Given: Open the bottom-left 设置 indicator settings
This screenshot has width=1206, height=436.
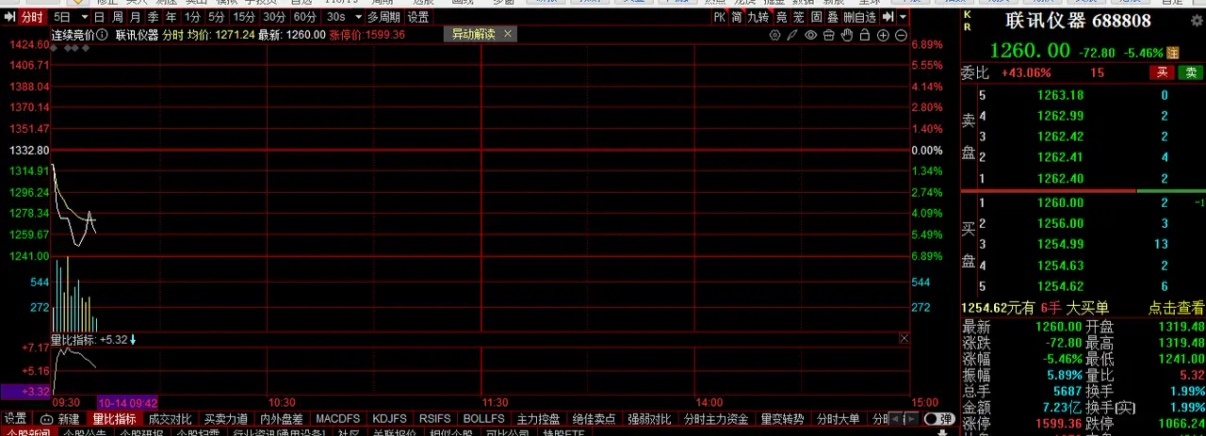Looking at the screenshot, I should click(15, 418).
